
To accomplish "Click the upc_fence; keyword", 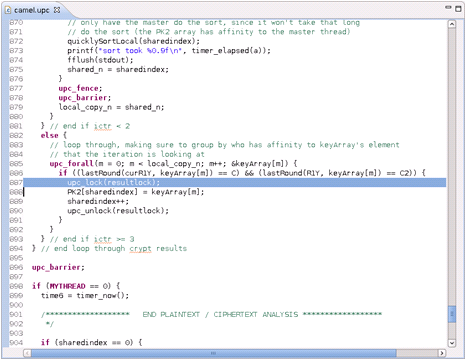I will point(80,88).
